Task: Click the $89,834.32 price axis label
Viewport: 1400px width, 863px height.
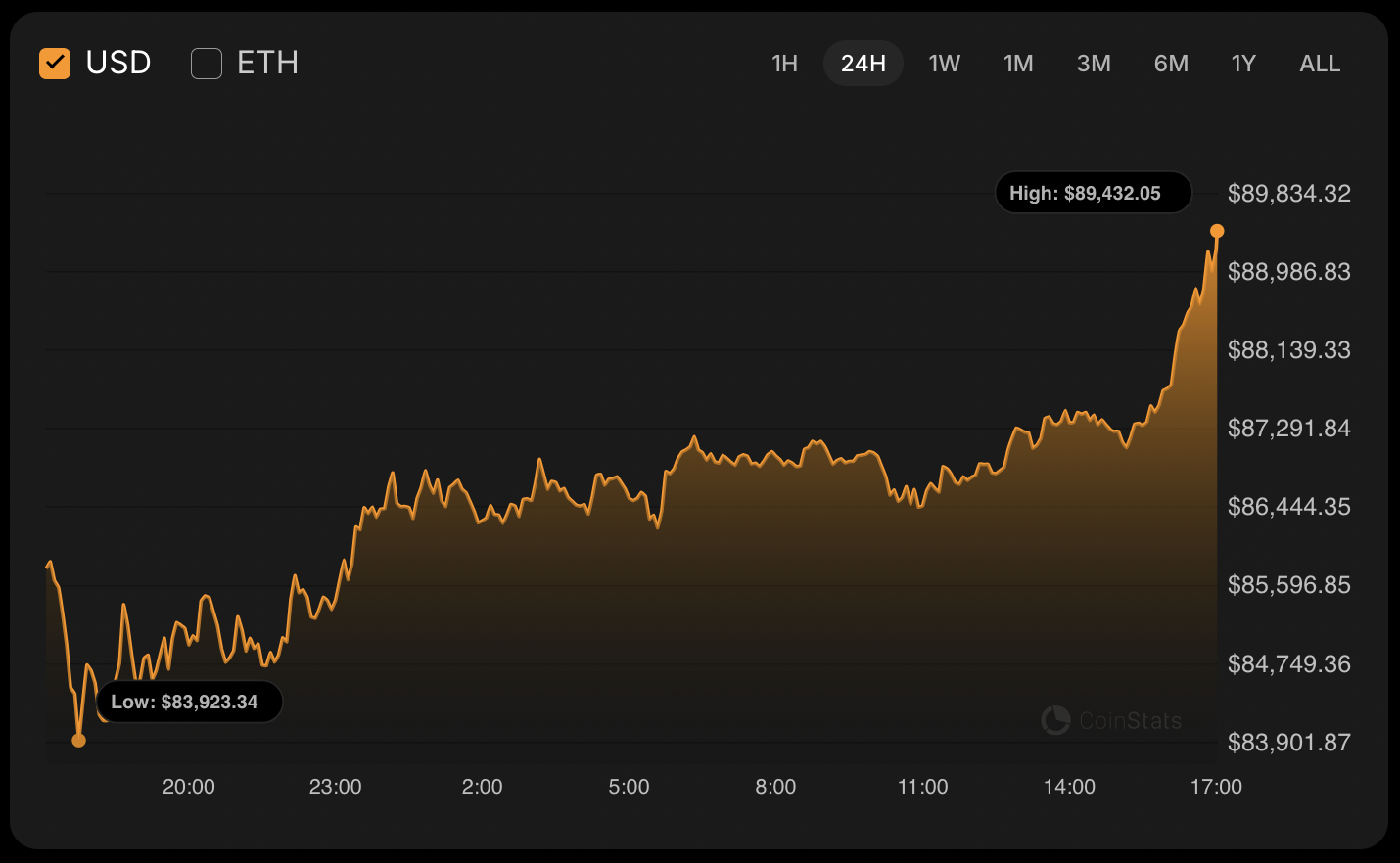Action: [1288, 194]
